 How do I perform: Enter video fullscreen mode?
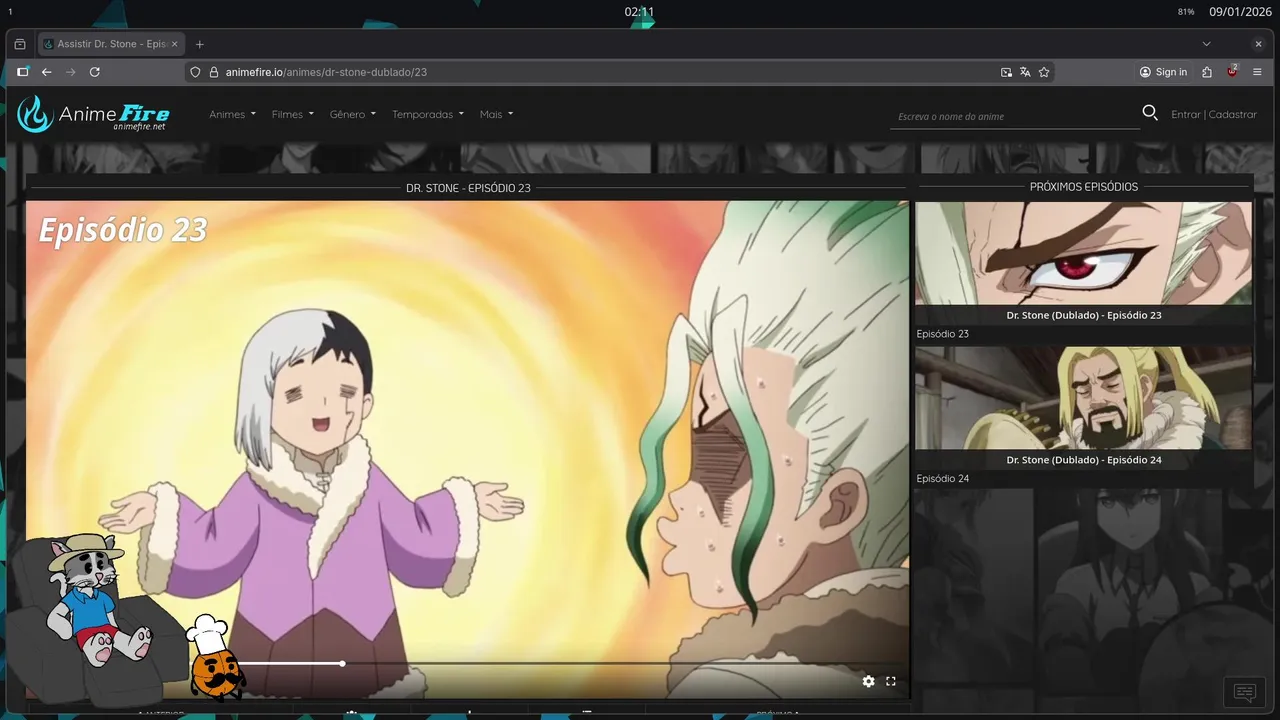point(891,681)
